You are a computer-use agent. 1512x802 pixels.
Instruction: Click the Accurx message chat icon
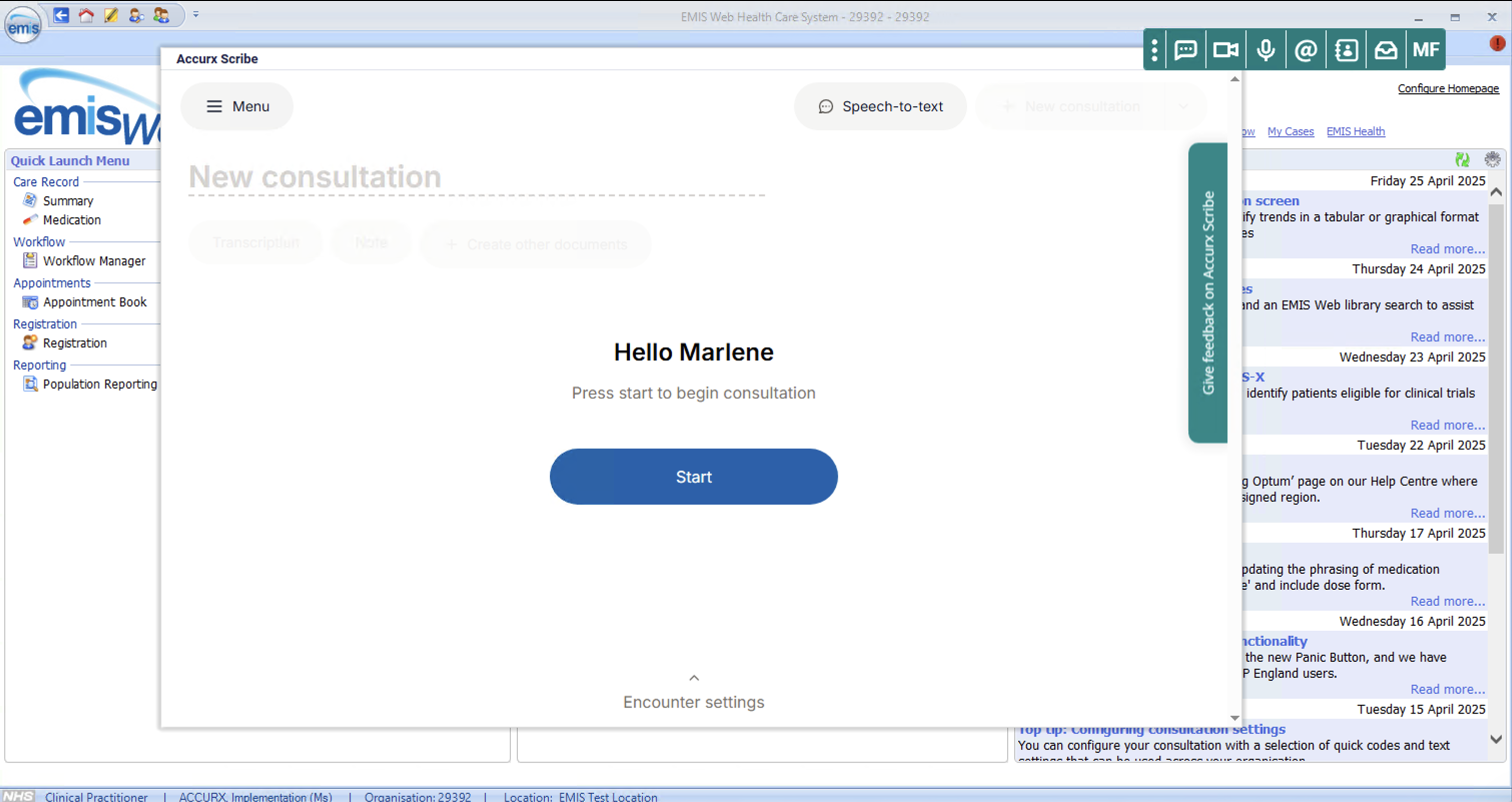point(1186,50)
